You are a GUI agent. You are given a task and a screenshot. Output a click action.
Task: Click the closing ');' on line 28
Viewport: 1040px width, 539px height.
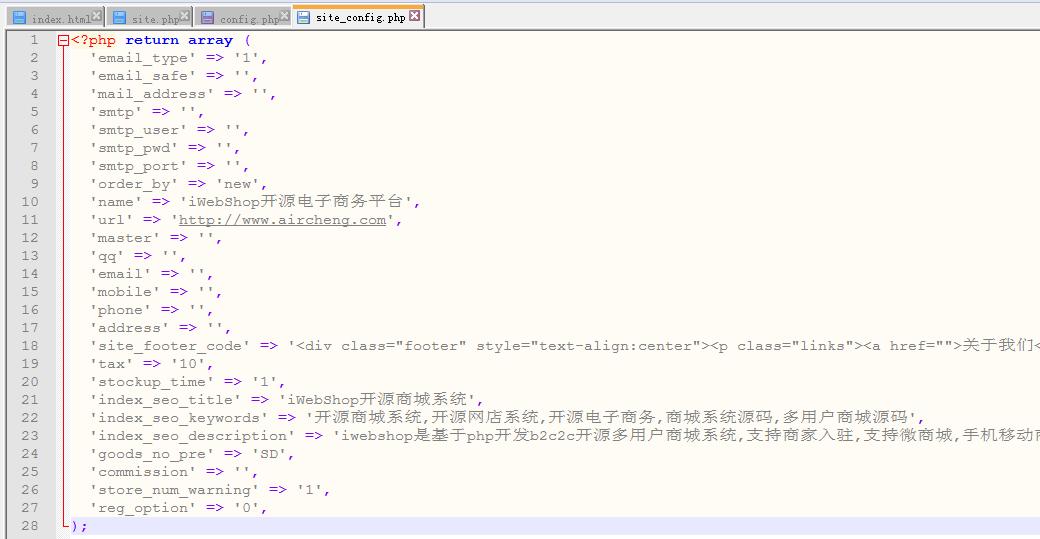80,526
